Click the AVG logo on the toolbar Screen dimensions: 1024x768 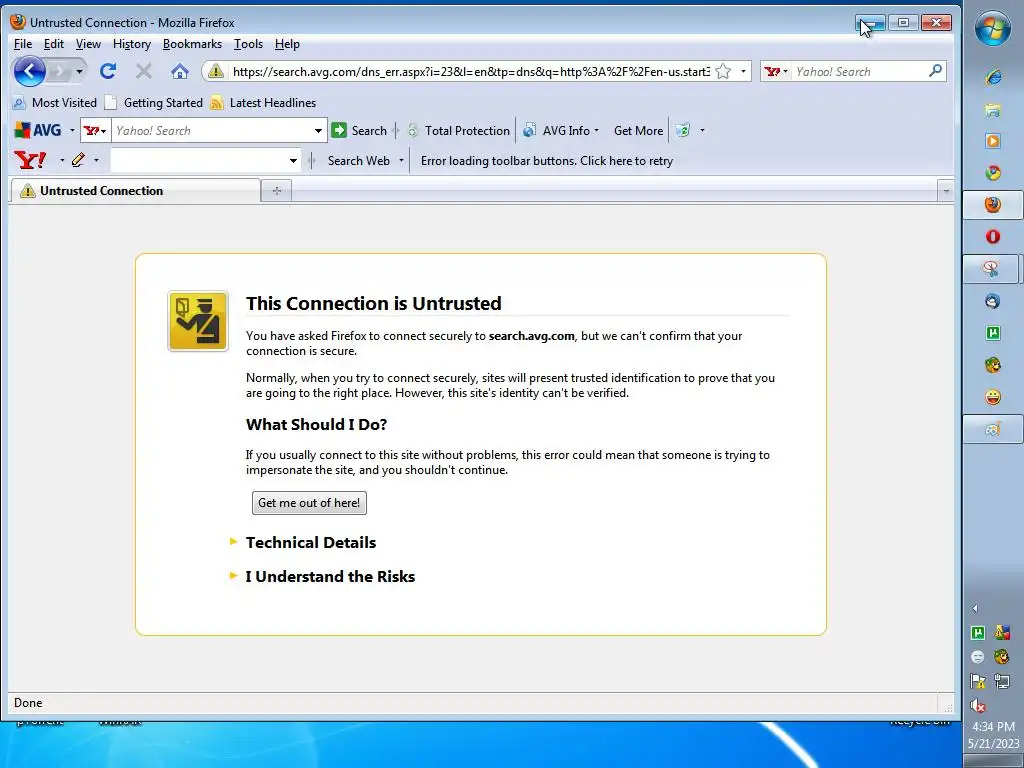pos(38,130)
